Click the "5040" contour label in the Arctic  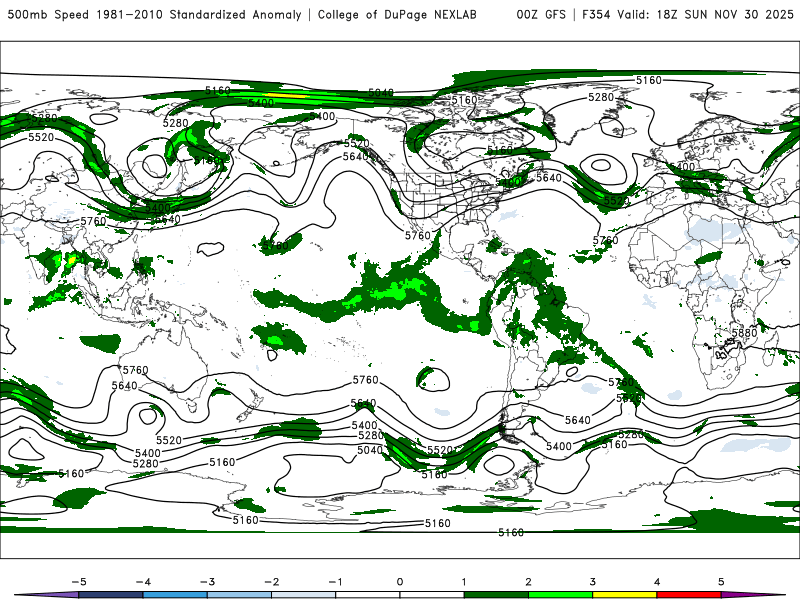[381, 93]
